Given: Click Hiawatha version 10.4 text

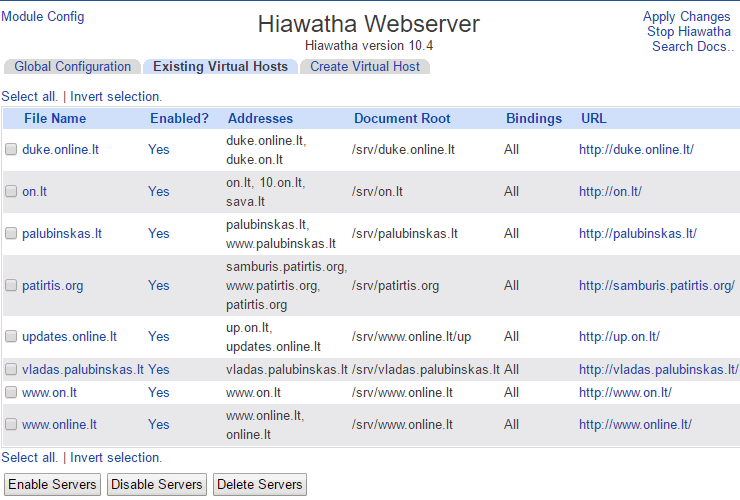Looking at the screenshot, I should pos(369,46).
